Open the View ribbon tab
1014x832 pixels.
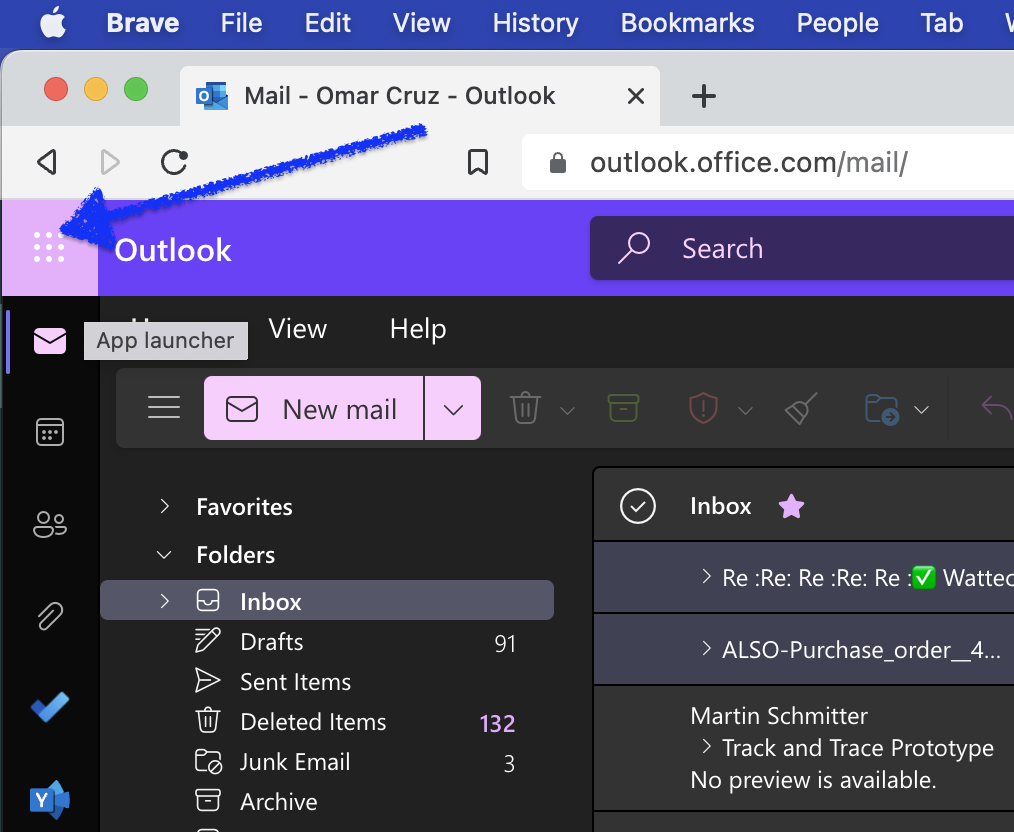297,329
